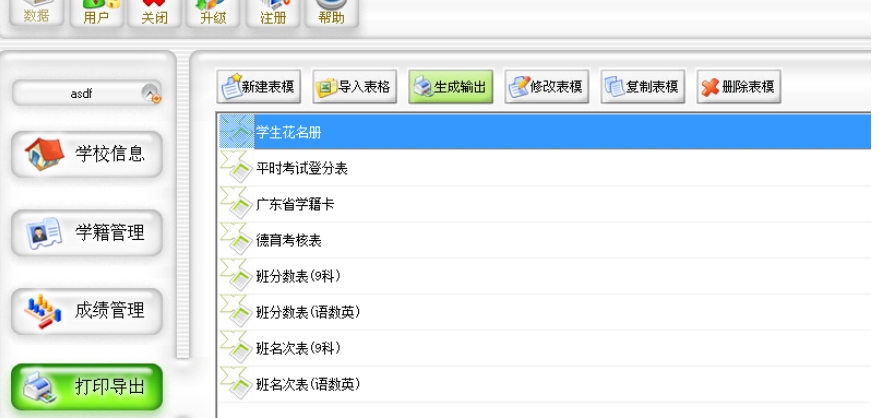Open the 成绩管理 sidebar section
Image resolution: width=882 pixels, height=418 pixels.
(87, 311)
